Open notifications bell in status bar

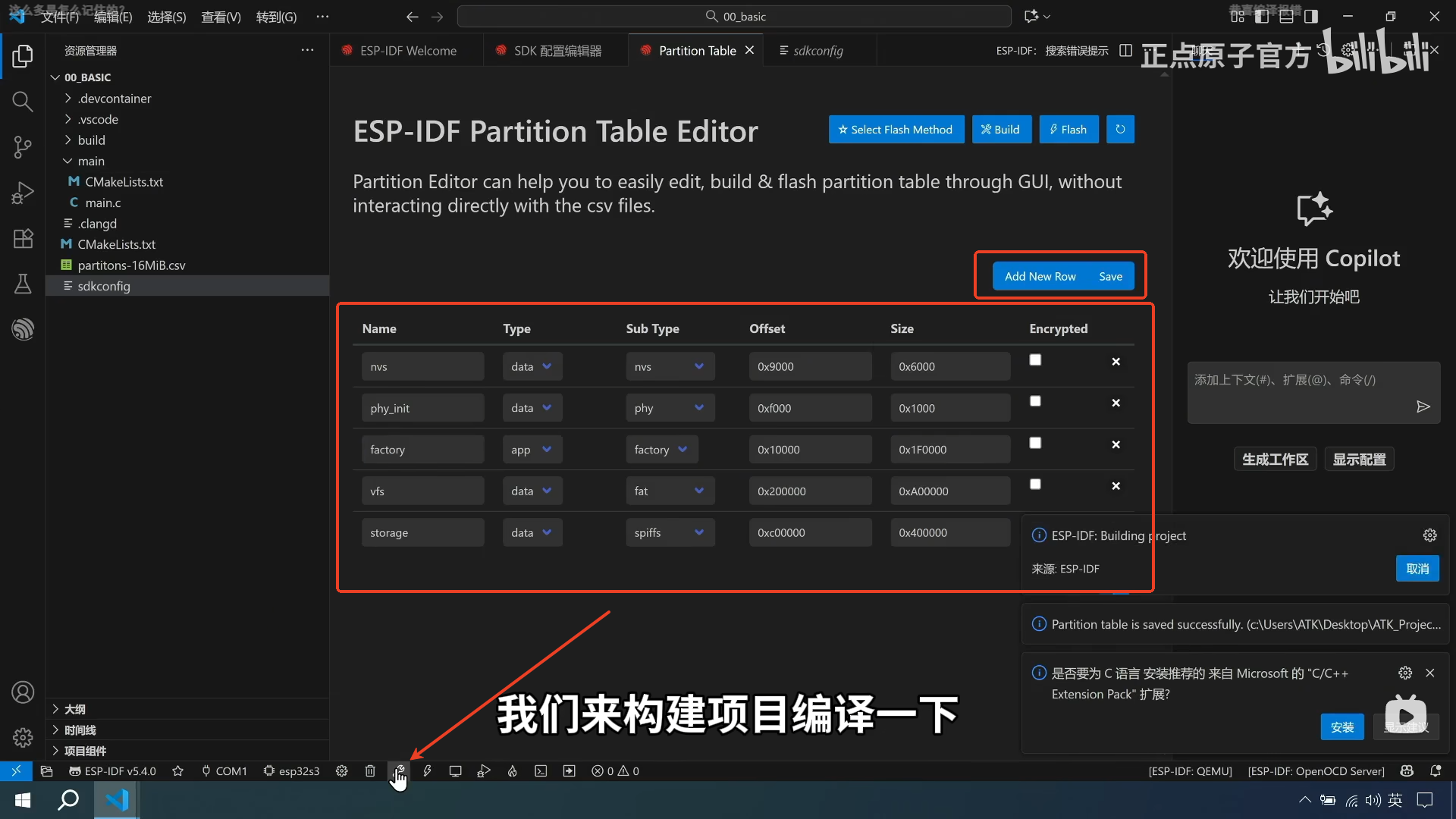click(1436, 771)
